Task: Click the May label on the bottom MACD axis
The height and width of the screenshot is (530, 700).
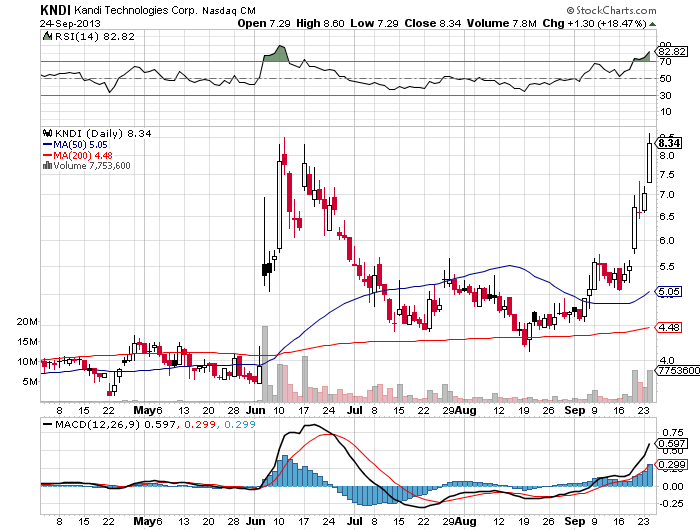Action: tap(145, 521)
